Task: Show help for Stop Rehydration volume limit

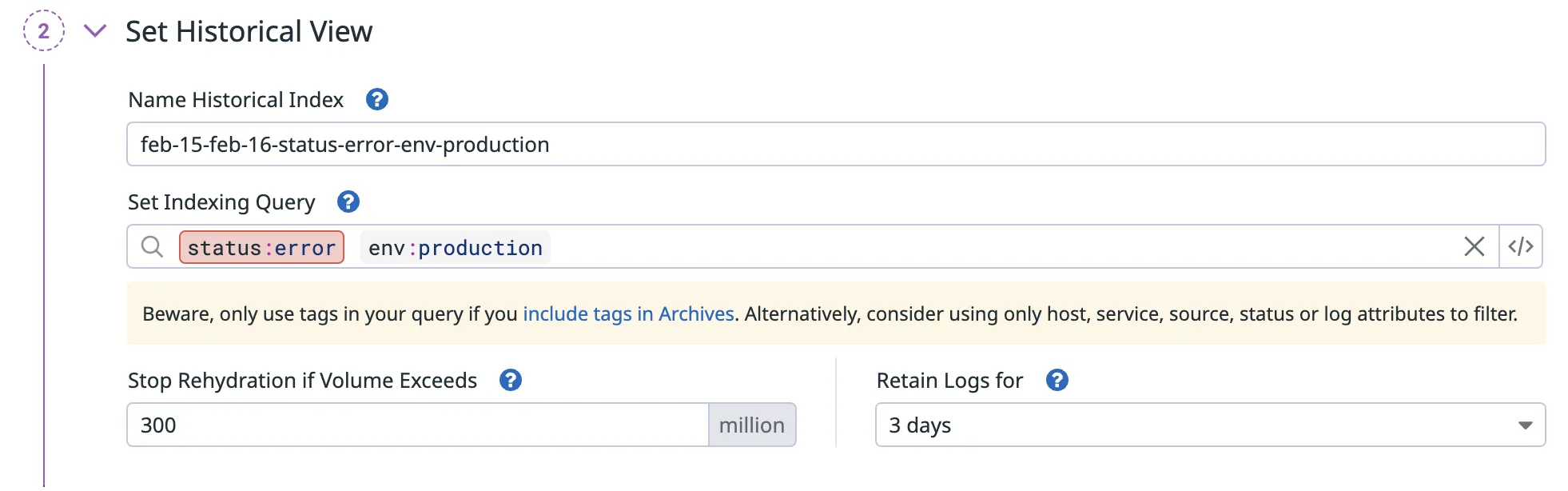Action: tap(510, 381)
